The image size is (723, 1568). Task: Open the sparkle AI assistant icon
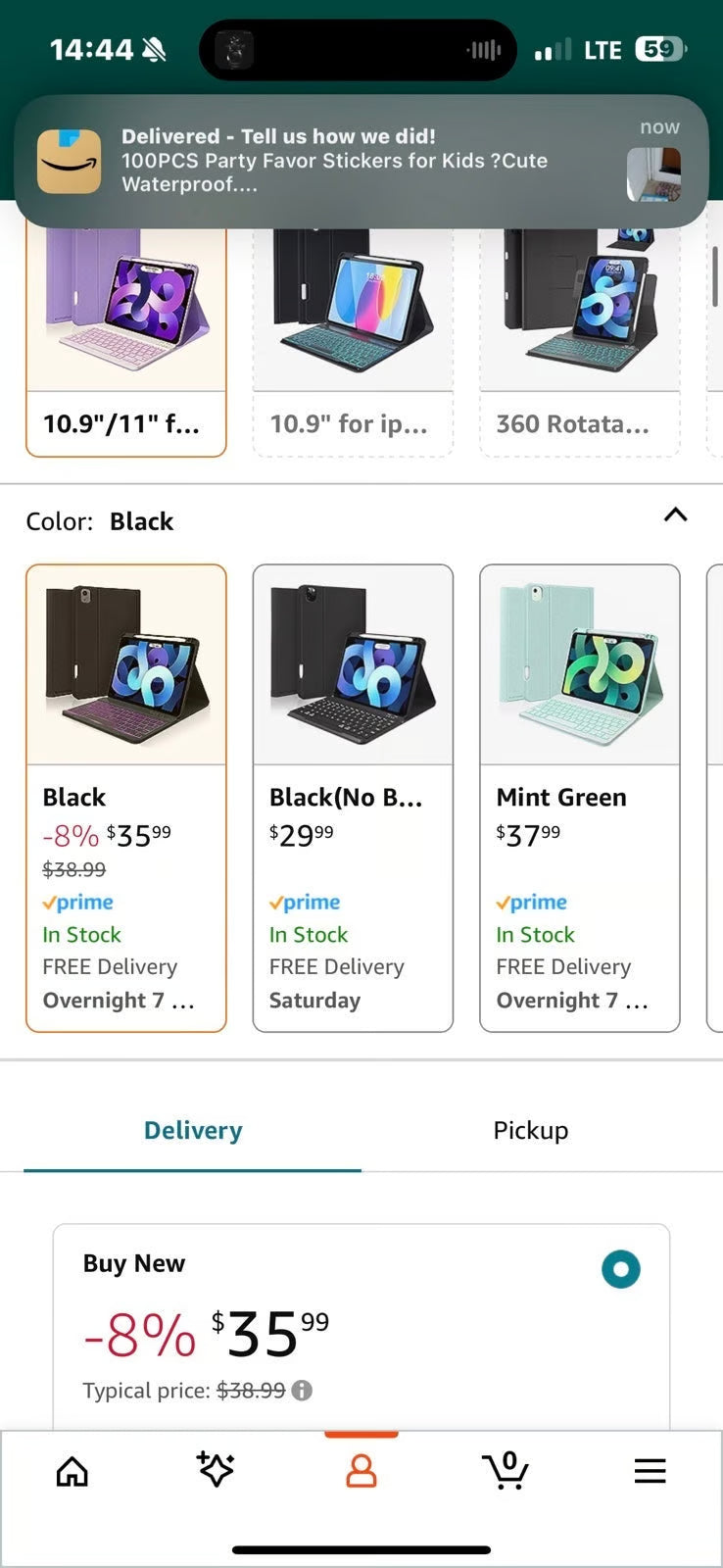click(216, 1470)
